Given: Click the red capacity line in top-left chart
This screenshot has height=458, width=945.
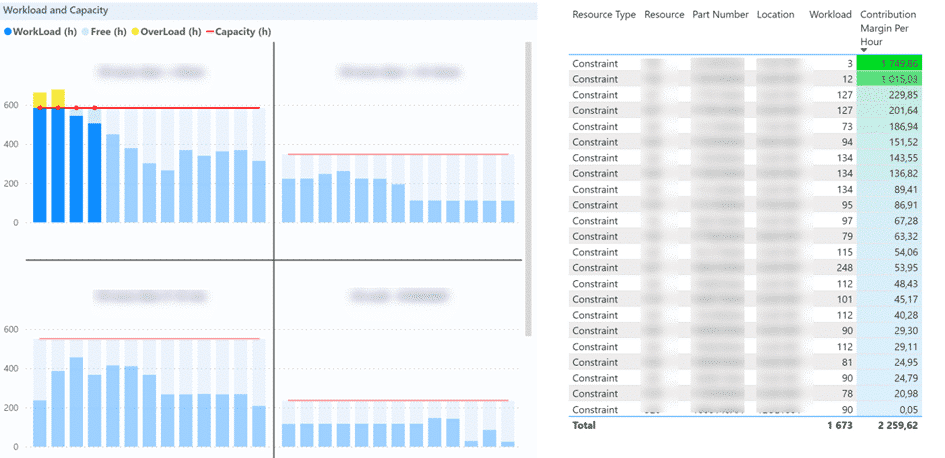Looking at the screenshot, I should 180,108.
